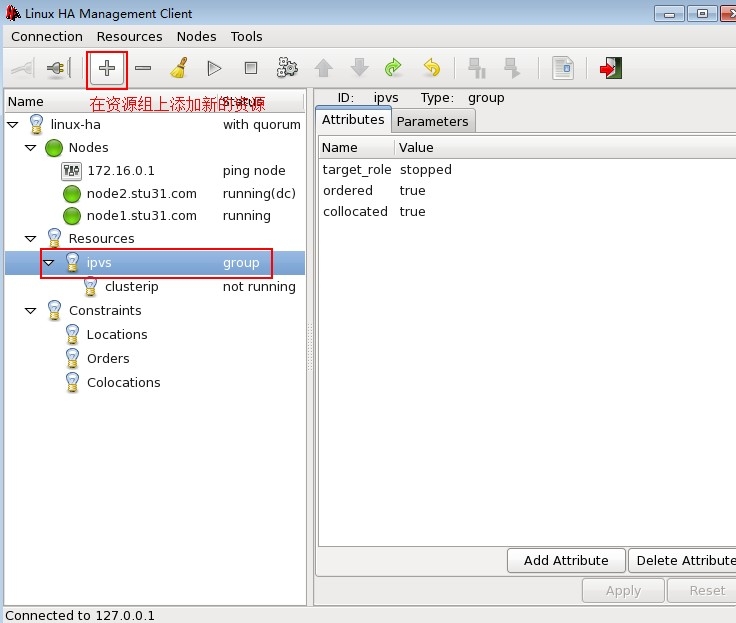Viewport: 736px width, 623px height.
Task: Click the Name column header in attributes table
Action: tap(357, 148)
